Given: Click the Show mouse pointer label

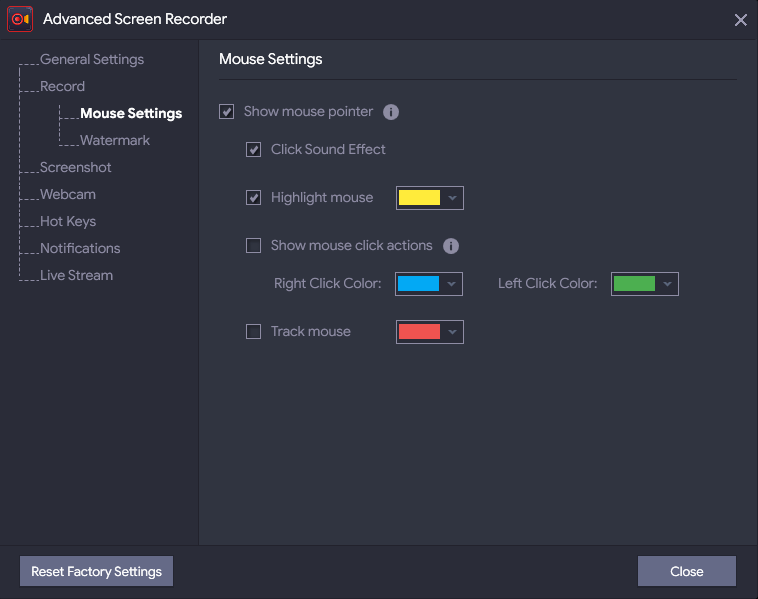Looking at the screenshot, I should click(308, 112).
